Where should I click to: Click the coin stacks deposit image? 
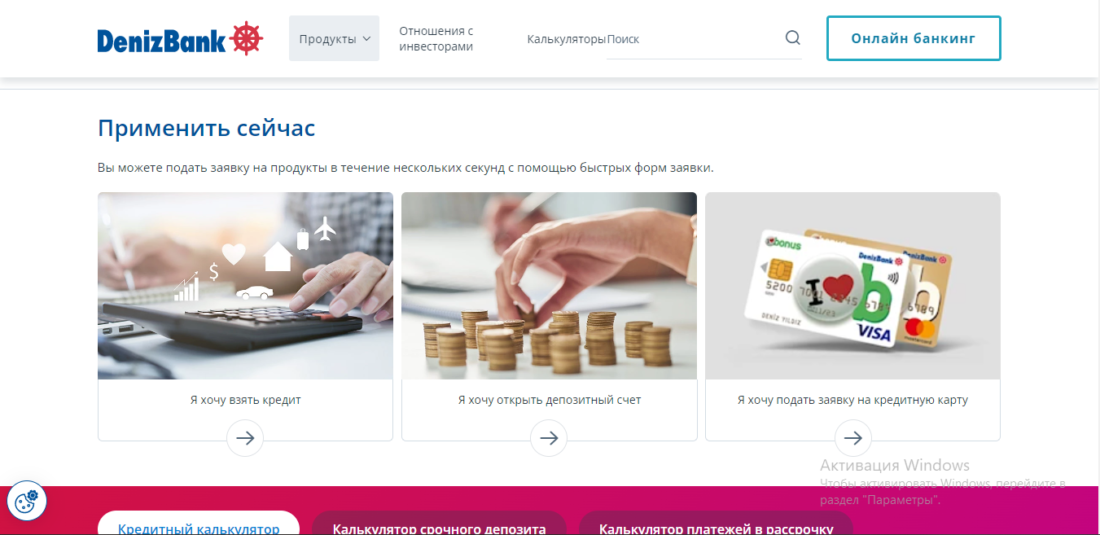tap(549, 286)
